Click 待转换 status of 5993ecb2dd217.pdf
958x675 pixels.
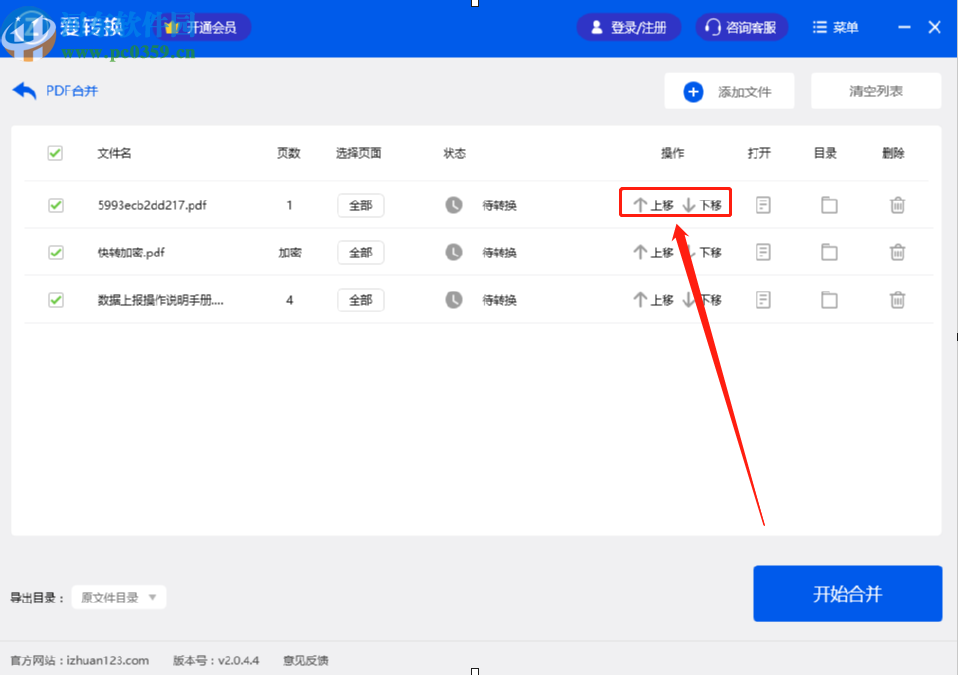pyautogui.click(x=499, y=205)
